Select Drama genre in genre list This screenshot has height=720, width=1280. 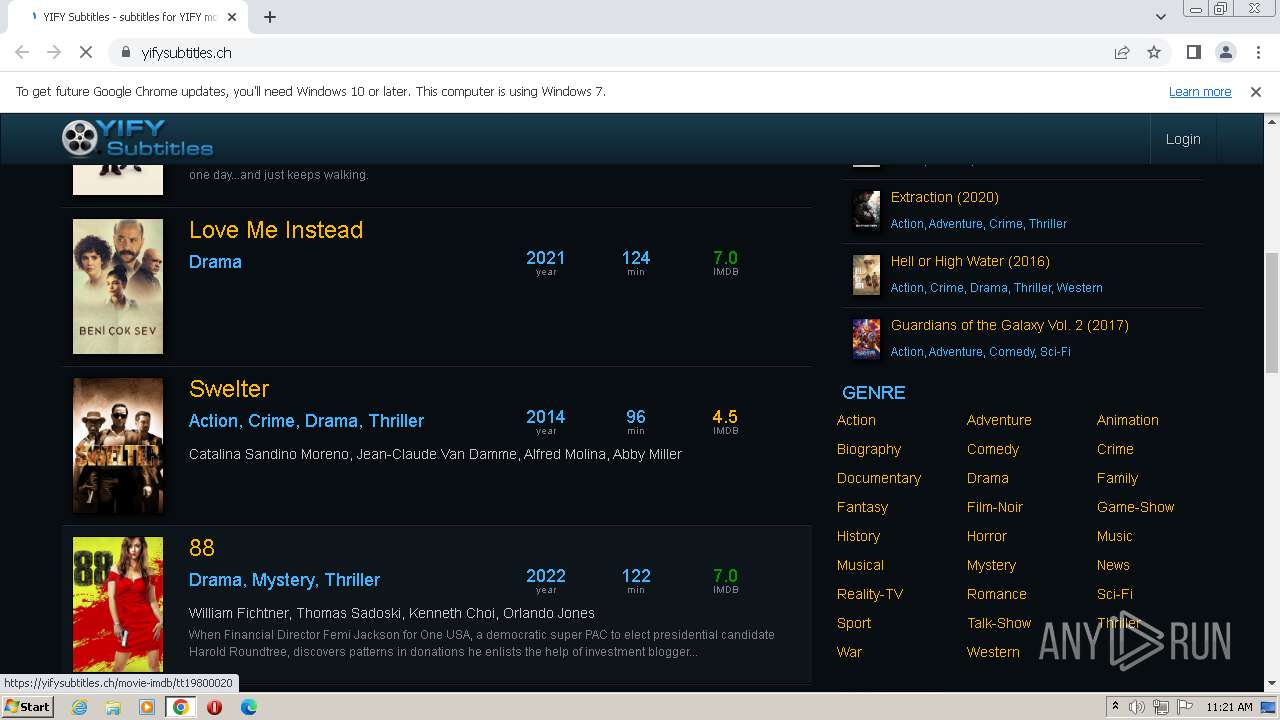[x=988, y=478]
